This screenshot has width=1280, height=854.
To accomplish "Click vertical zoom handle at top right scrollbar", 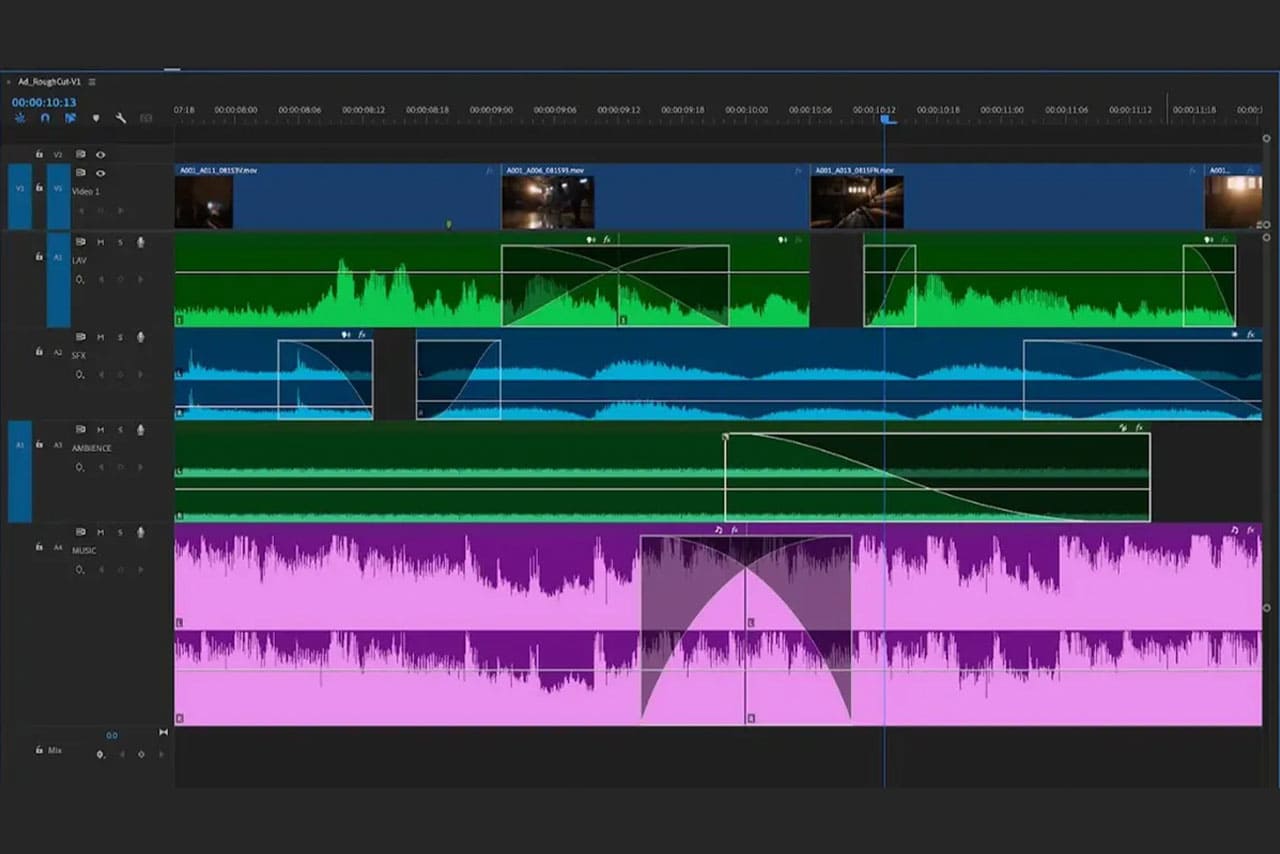I will pos(1266,139).
